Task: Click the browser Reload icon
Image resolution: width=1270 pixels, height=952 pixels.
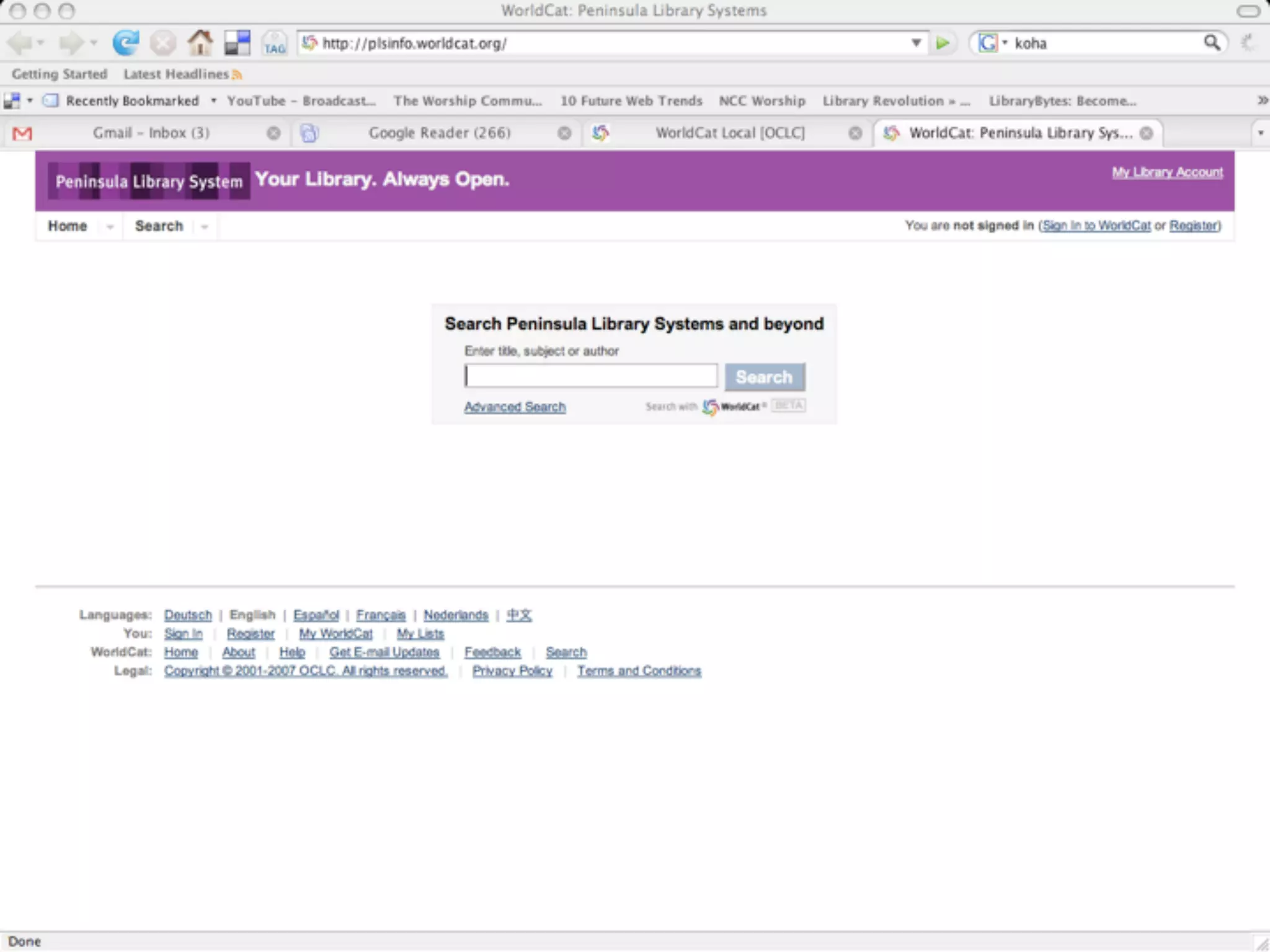Action: click(x=126, y=43)
